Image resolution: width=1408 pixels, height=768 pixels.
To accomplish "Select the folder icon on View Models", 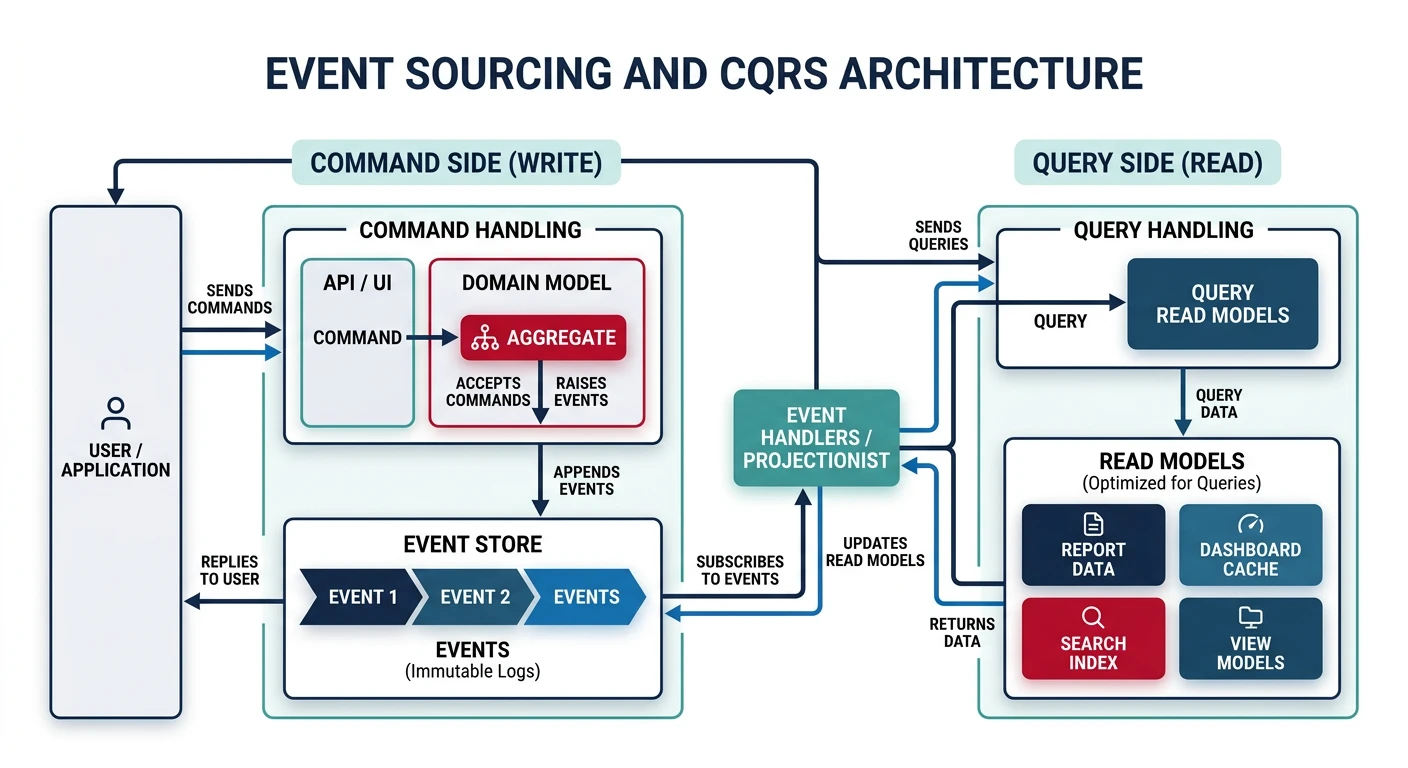I will [1251, 618].
